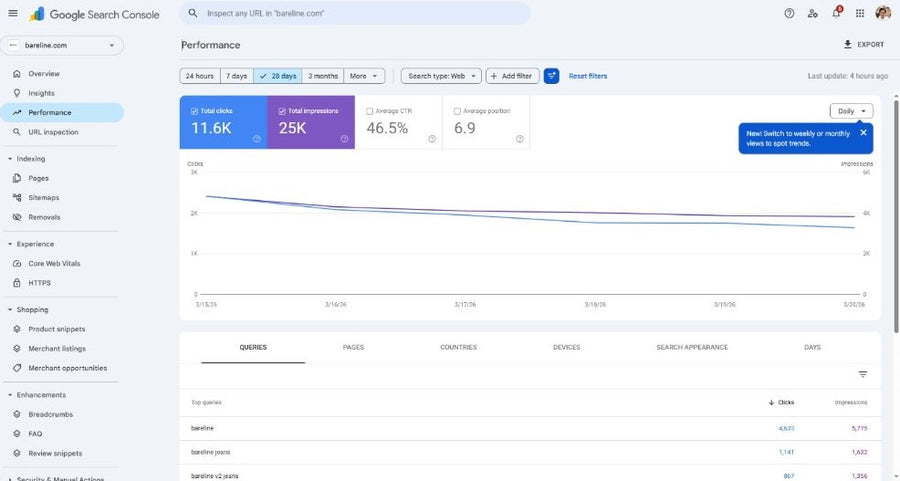Open the Daily granularity dropdown

(851, 111)
